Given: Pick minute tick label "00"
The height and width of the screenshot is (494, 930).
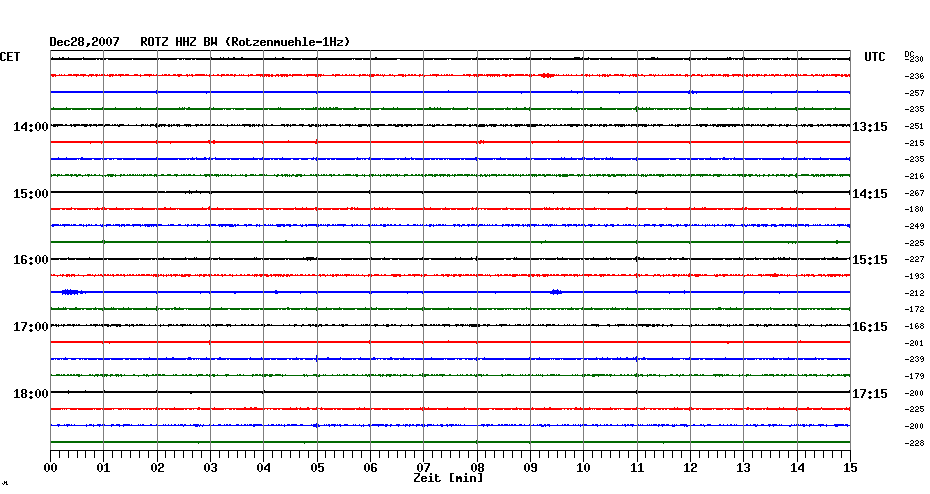Looking at the screenshot, I should 50,468.
